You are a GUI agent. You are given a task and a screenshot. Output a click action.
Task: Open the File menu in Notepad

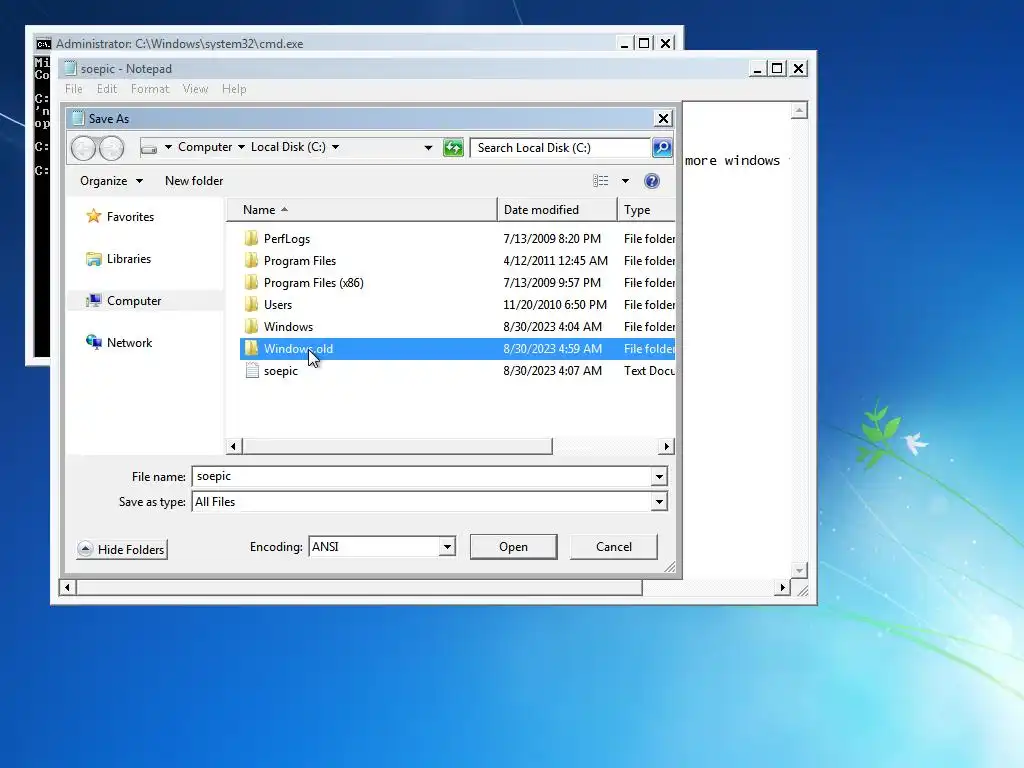tap(74, 89)
